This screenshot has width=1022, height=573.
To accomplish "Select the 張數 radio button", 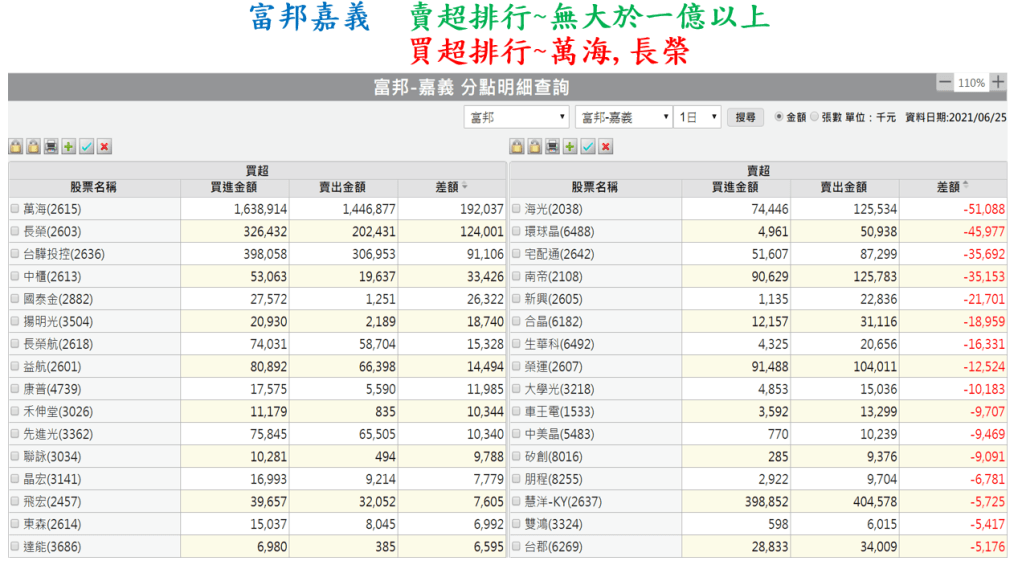I will pos(814,117).
